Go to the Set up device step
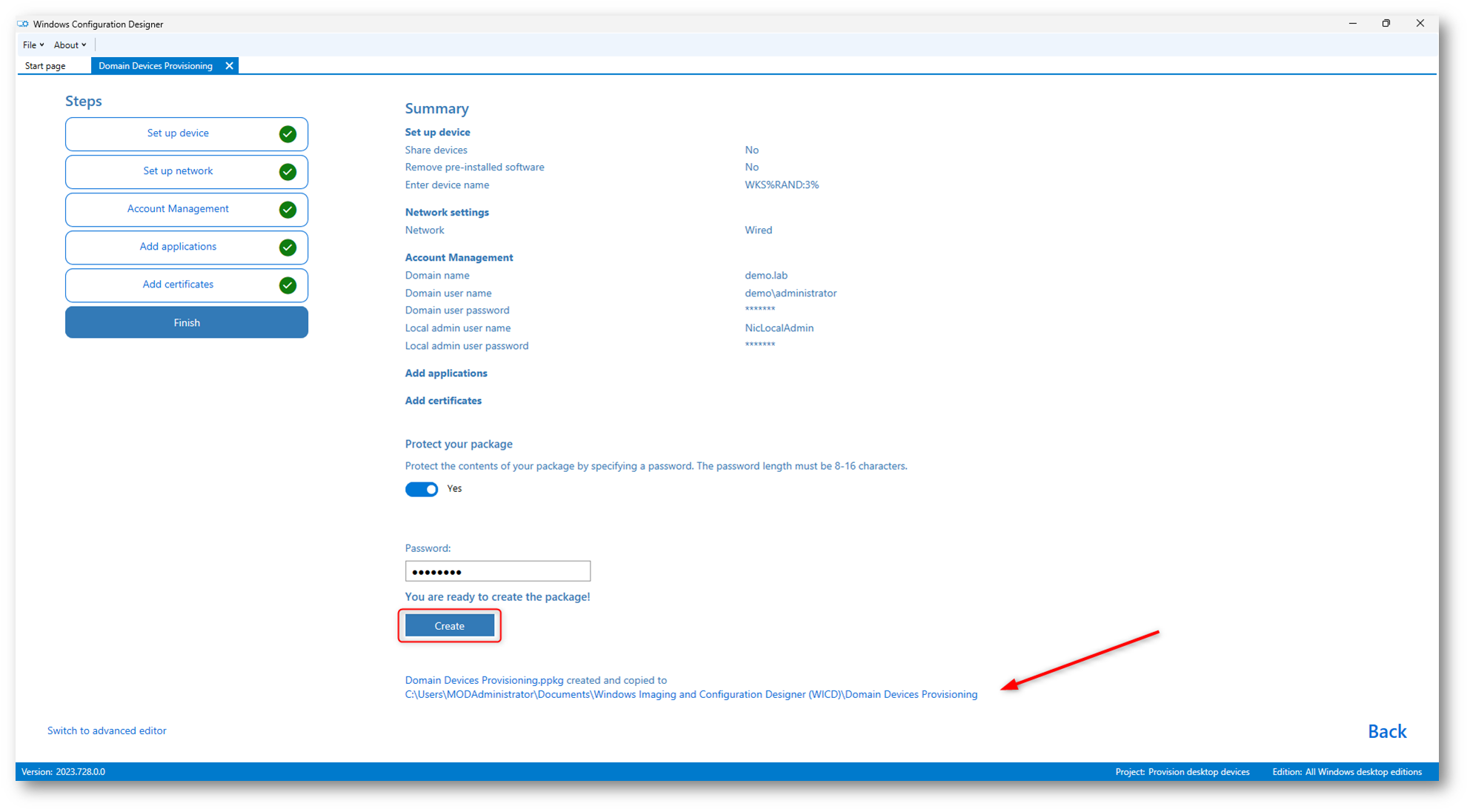1470x812 pixels. (x=187, y=134)
